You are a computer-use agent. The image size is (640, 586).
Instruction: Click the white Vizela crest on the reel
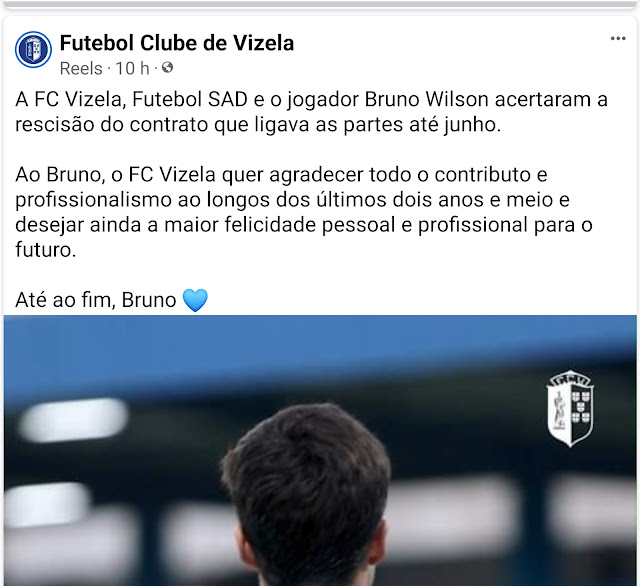(570, 408)
